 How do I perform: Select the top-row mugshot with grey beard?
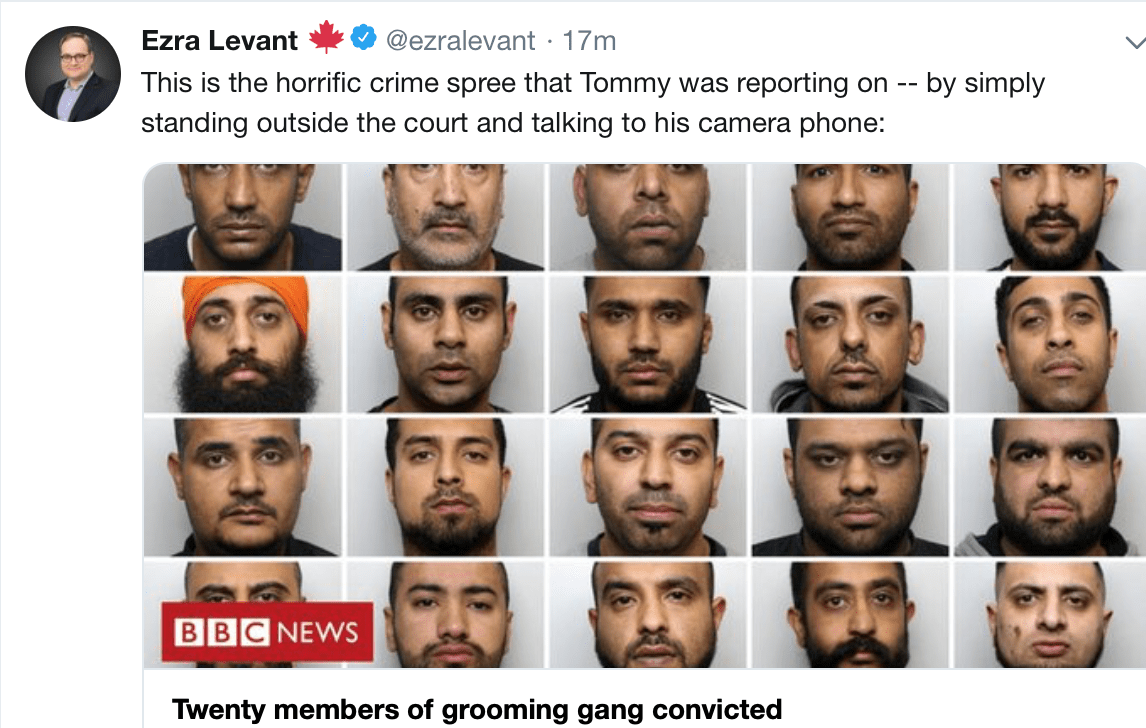point(446,217)
